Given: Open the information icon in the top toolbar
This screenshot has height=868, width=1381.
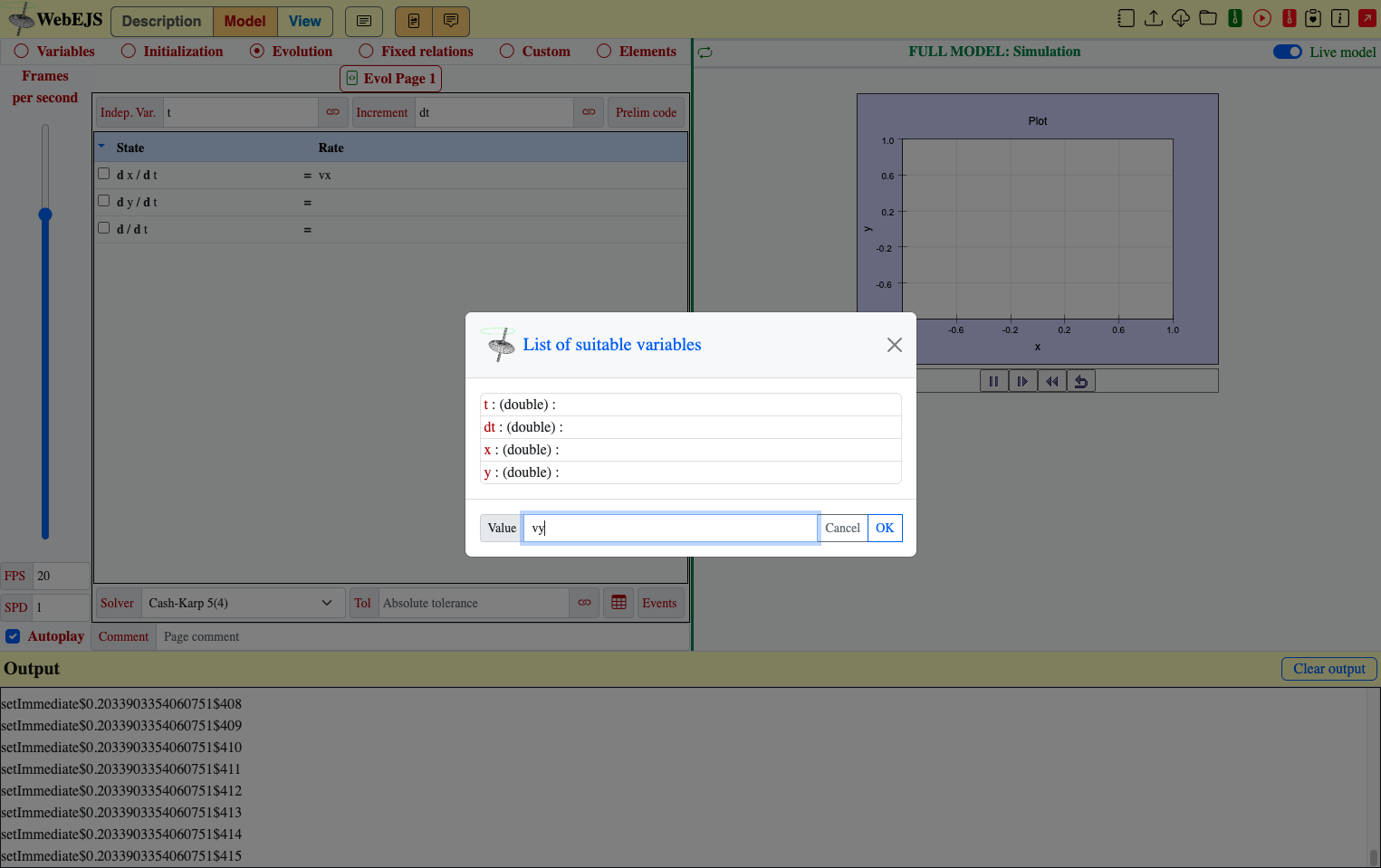Looking at the screenshot, I should pos(1340,18).
